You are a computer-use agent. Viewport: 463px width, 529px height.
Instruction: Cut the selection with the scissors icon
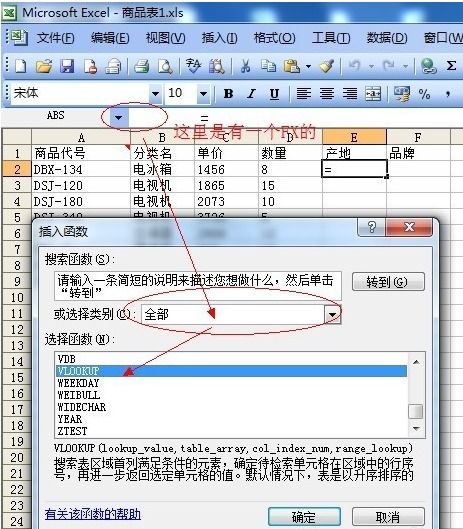245,66
